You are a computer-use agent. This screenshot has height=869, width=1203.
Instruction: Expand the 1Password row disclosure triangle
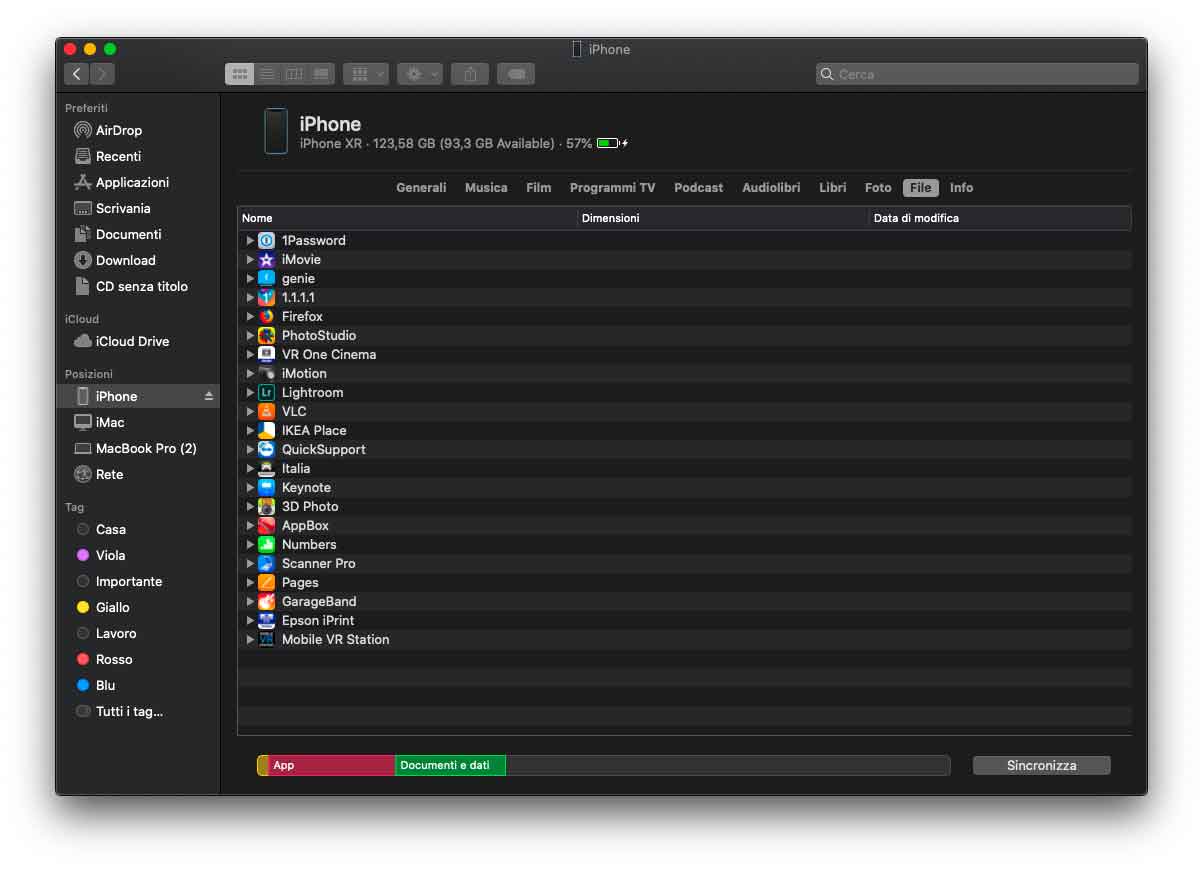point(250,240)
